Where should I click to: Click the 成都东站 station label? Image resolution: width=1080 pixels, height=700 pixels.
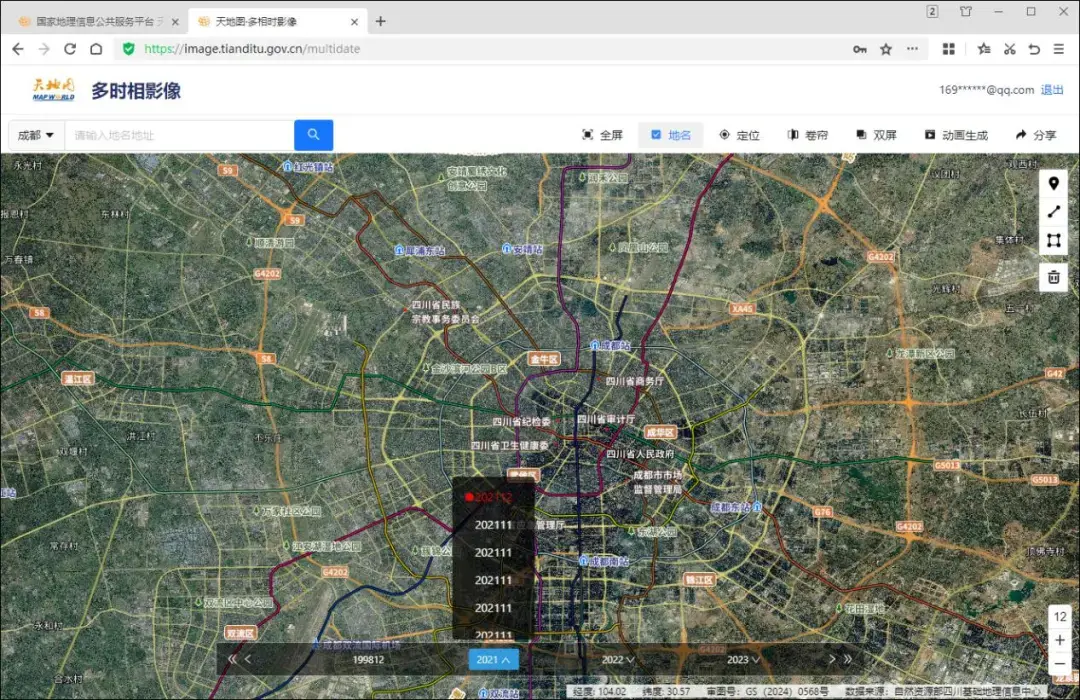[x=735, y=507]
